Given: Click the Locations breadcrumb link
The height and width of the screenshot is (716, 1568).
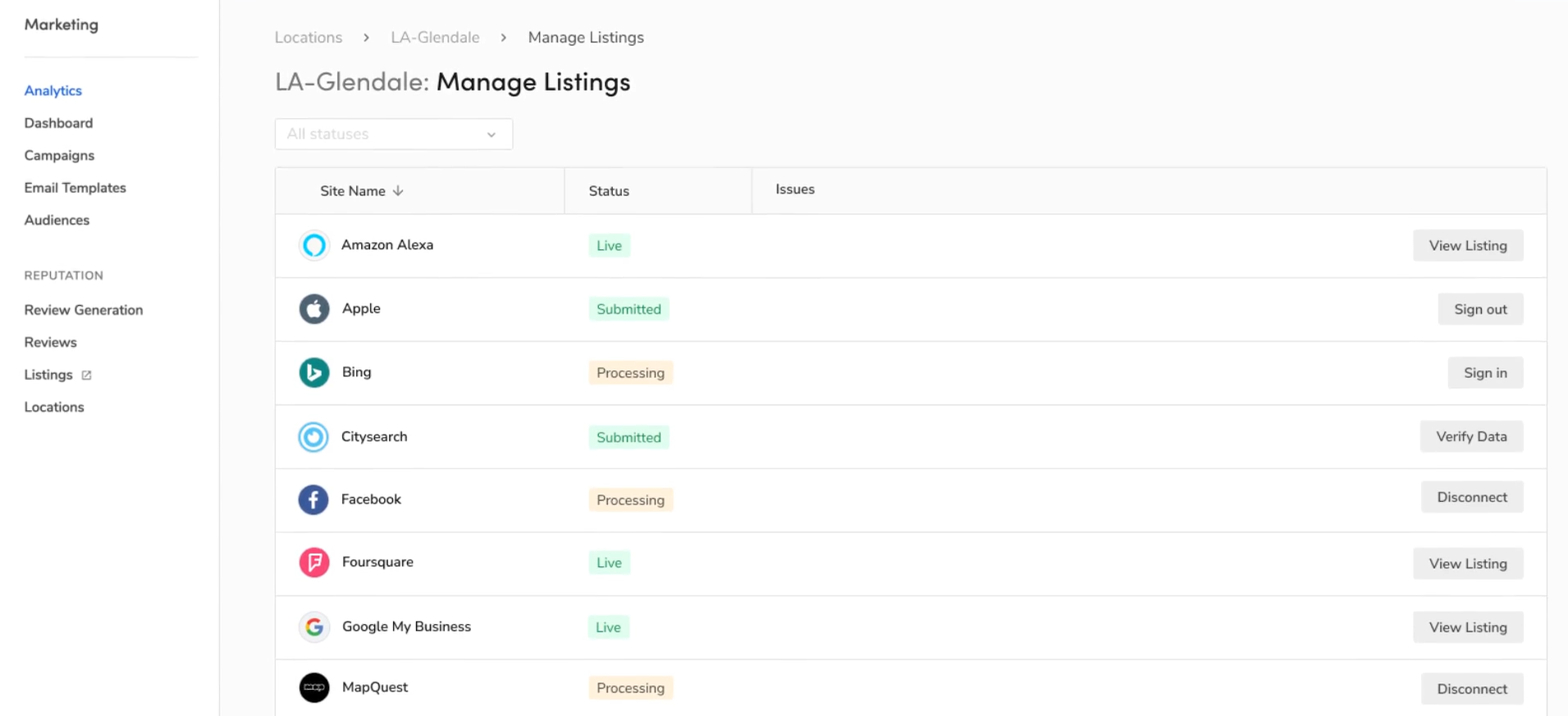Looking at the screenshot, I should 309,38.
